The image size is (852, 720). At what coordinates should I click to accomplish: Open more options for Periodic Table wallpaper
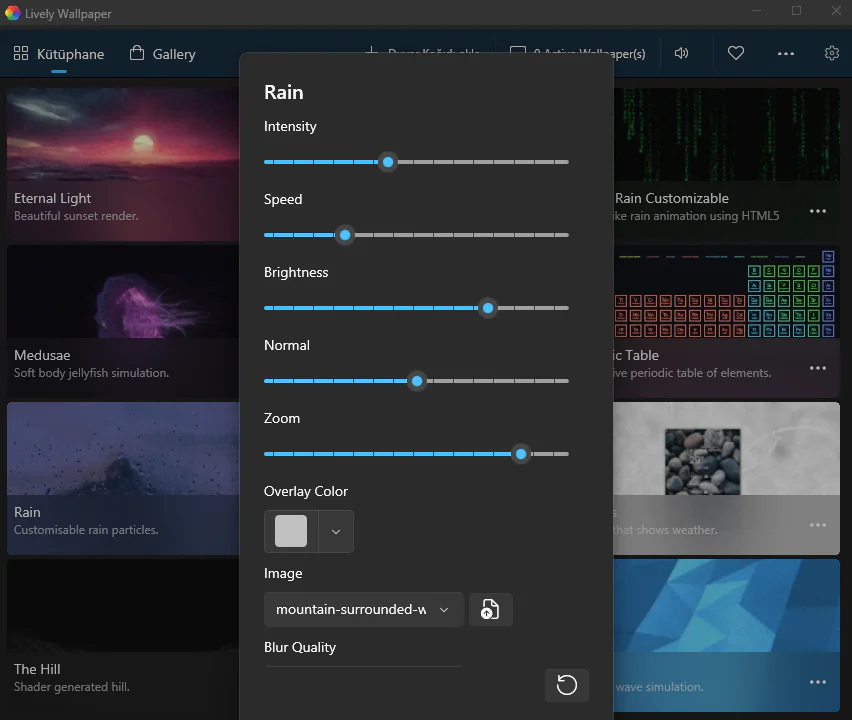(818, 368)
